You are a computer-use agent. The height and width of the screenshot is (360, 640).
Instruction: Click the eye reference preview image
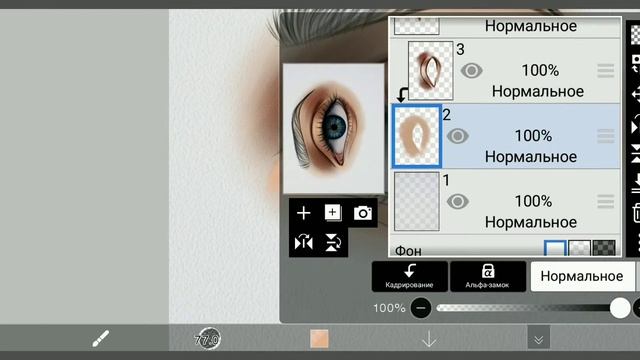(x=333, y=128)
